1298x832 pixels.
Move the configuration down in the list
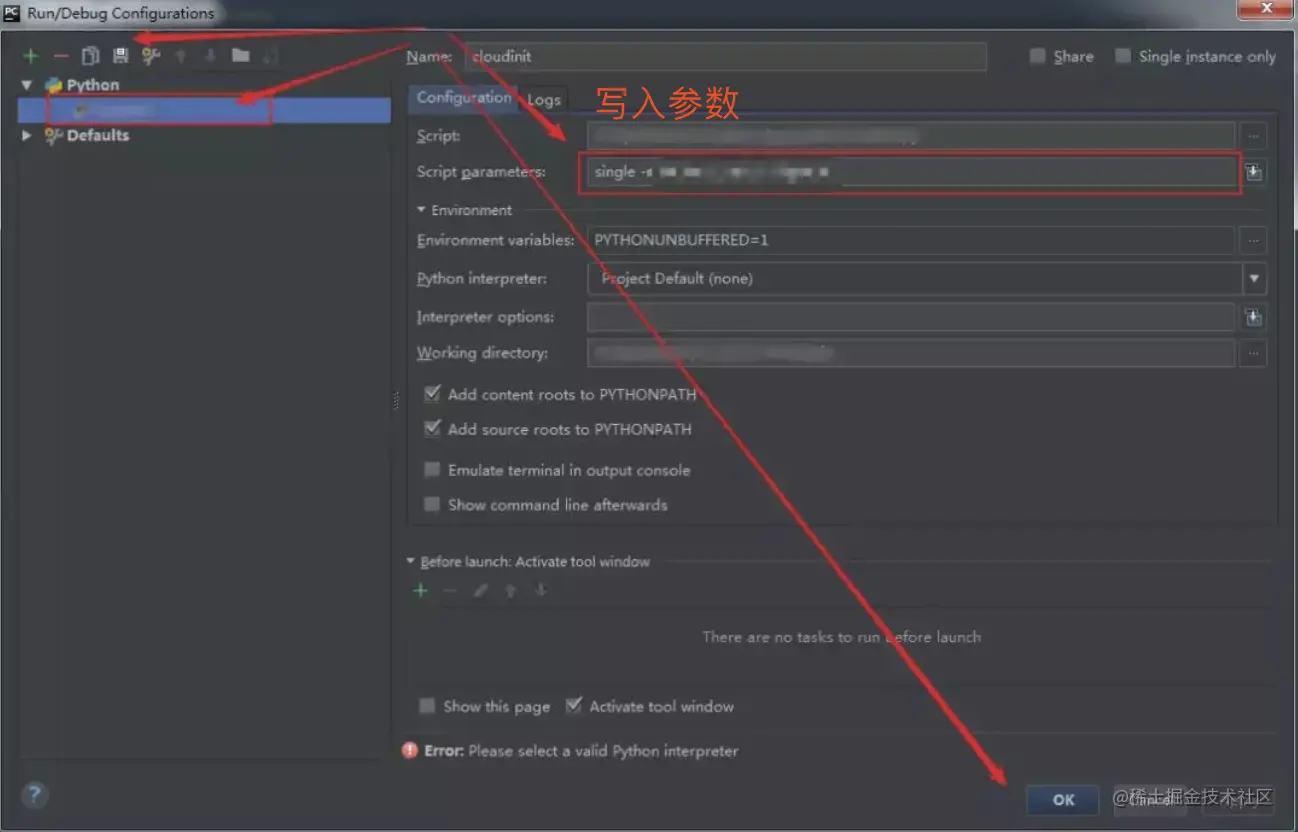click(x=210, y=56)
